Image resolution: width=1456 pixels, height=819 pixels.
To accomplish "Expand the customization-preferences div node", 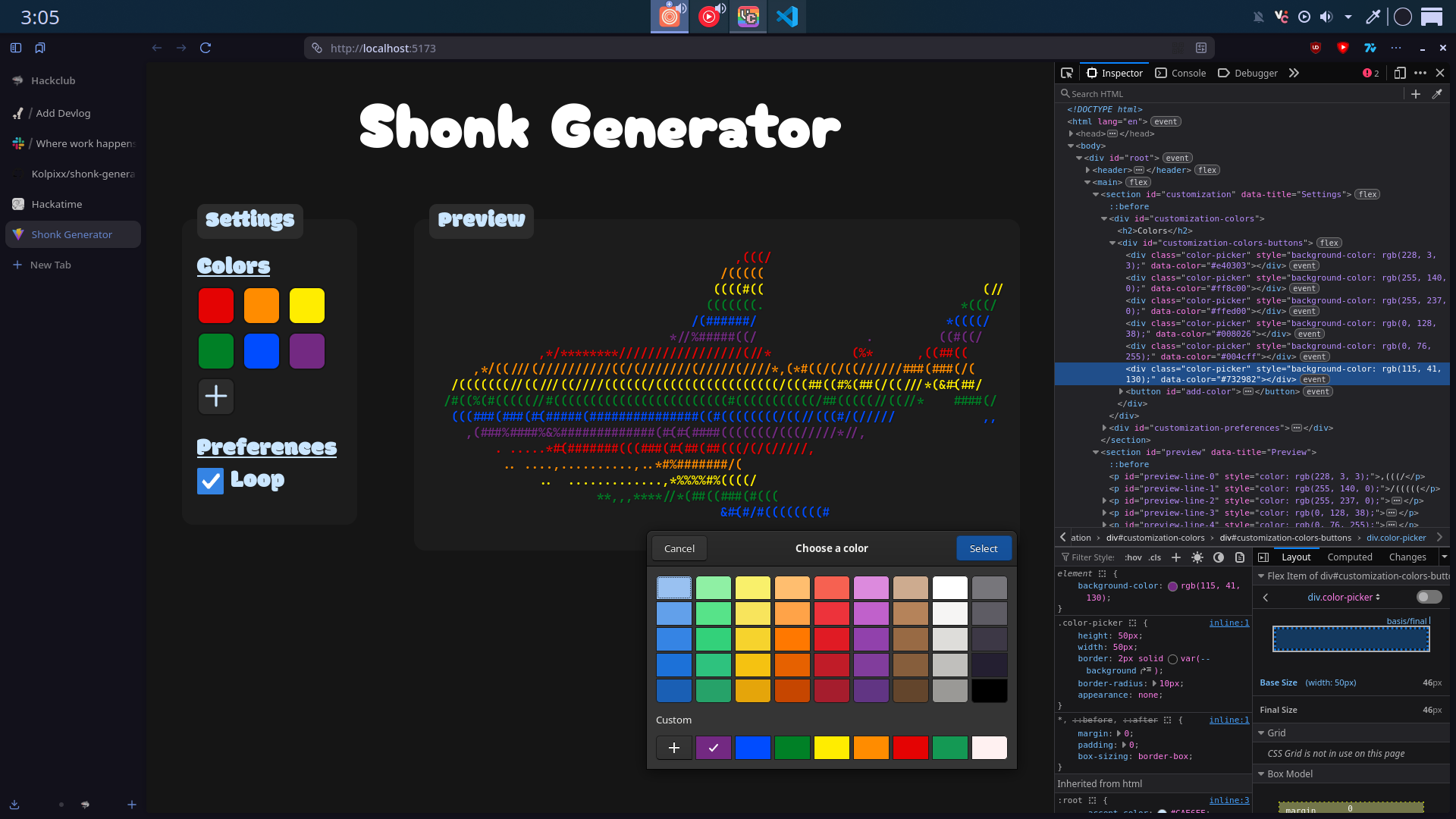I will 1104,428.
